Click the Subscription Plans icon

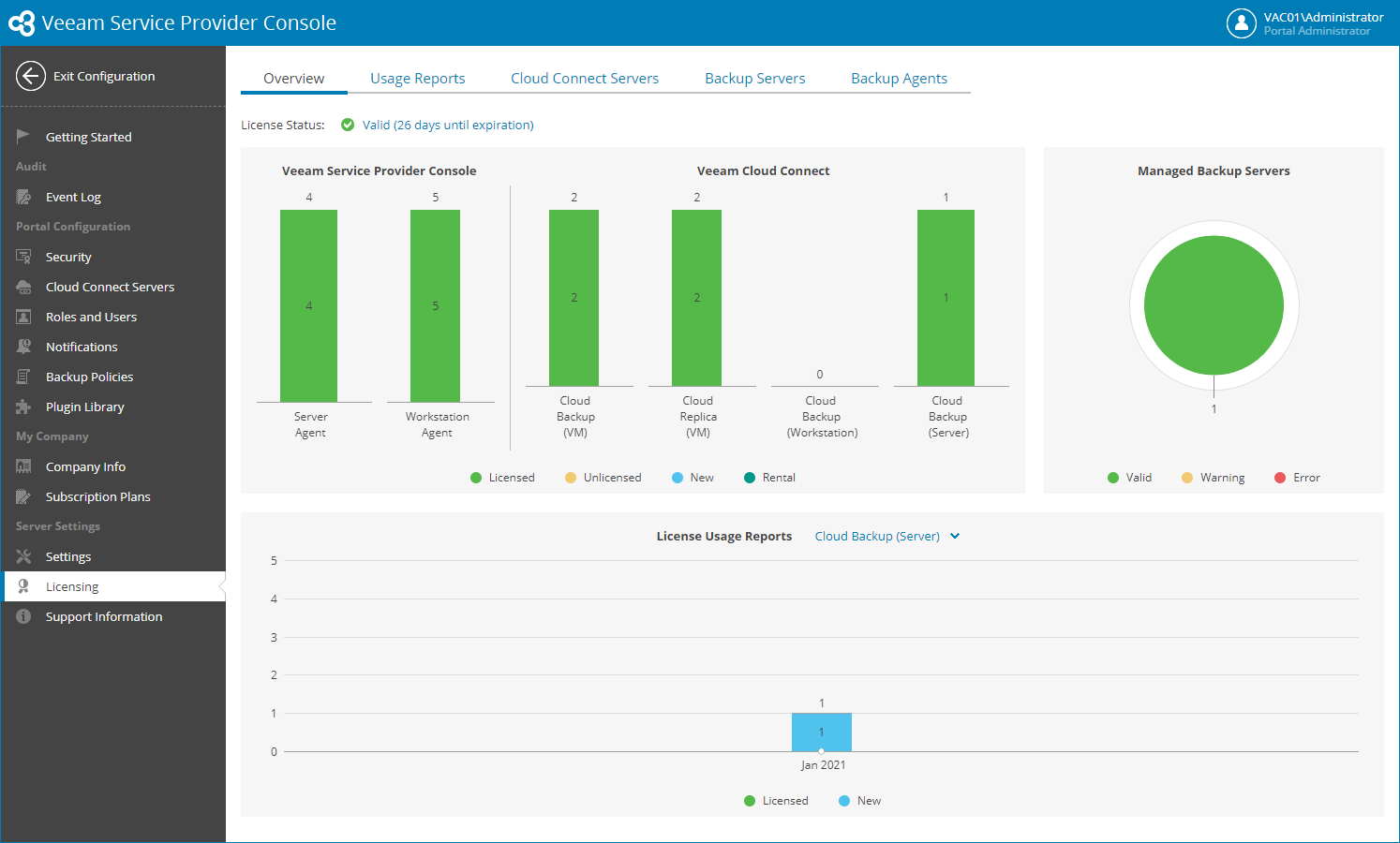[23, 496]
